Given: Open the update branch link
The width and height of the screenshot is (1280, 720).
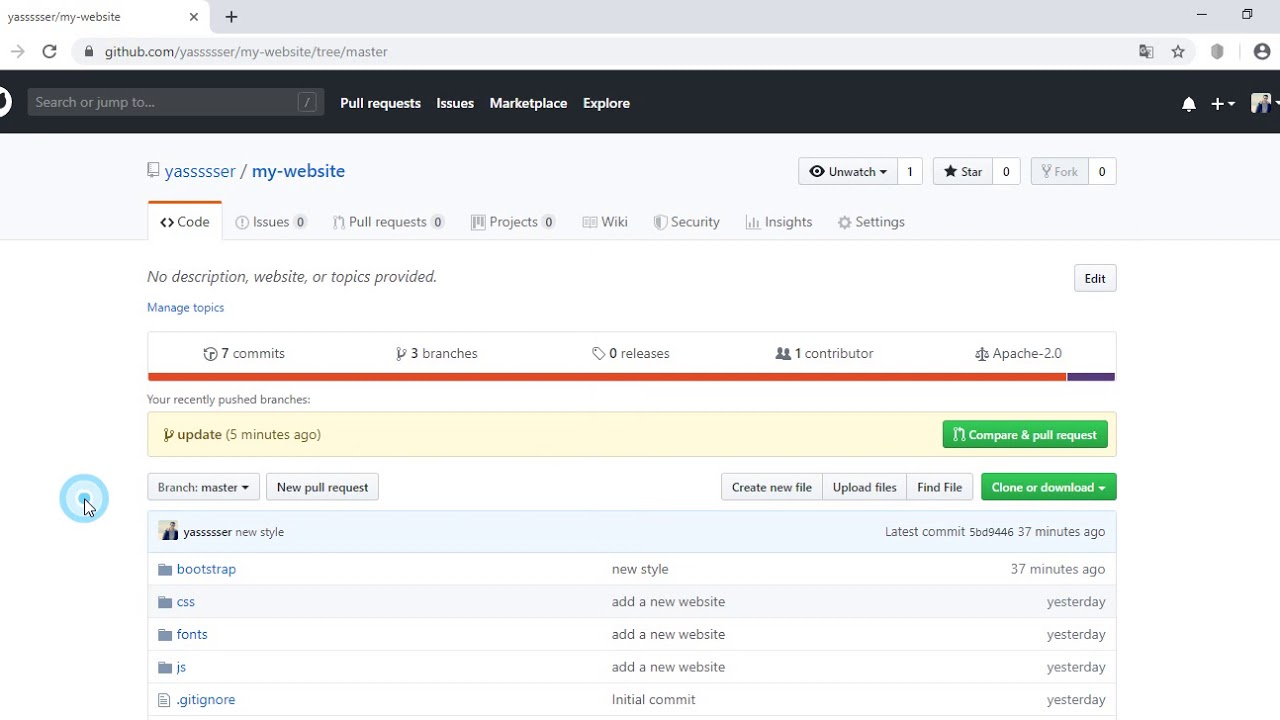Looking at the screenshot, I should (x=199, y=434).
